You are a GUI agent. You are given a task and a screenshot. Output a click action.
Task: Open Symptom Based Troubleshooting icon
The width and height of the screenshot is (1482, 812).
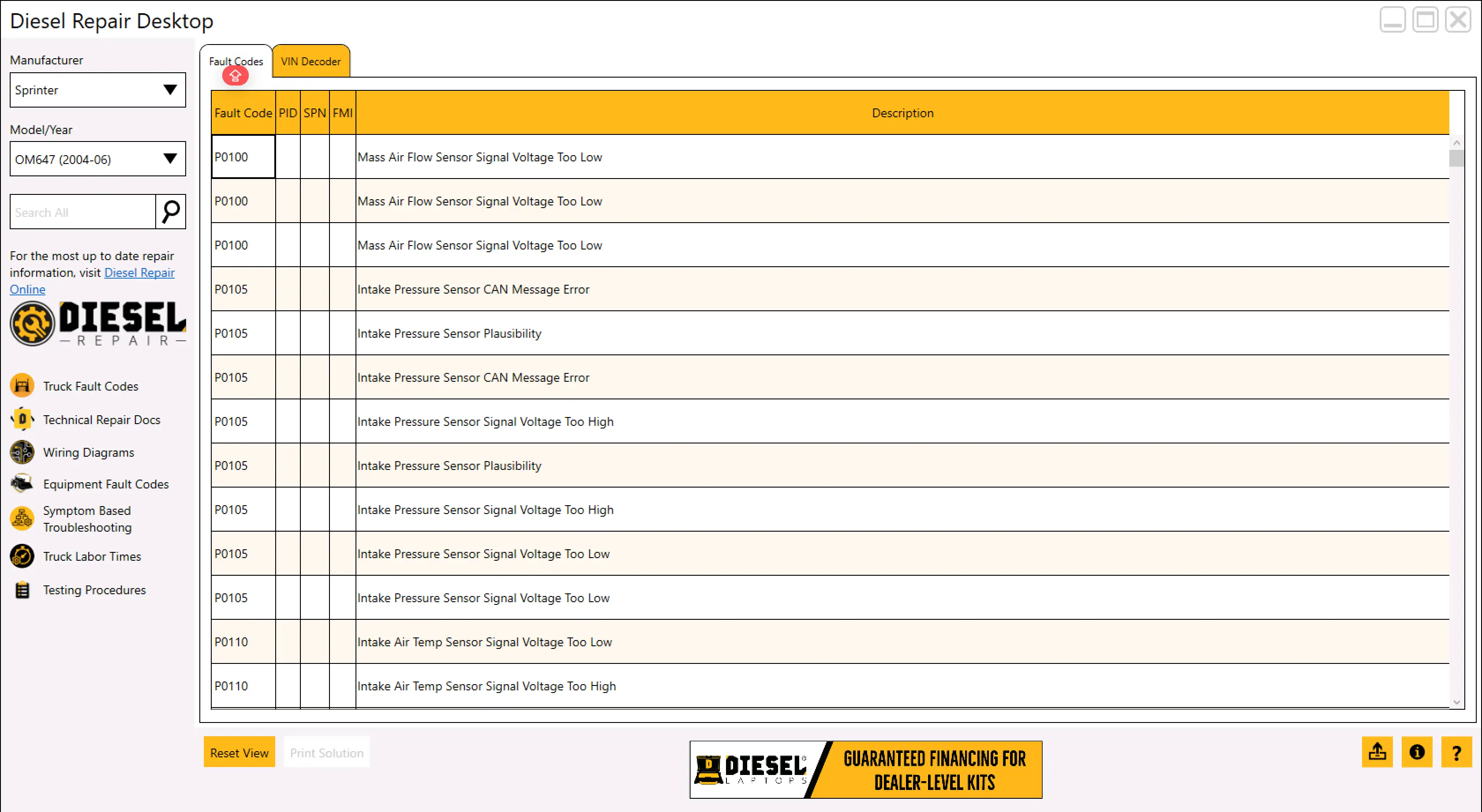[22, 519]
